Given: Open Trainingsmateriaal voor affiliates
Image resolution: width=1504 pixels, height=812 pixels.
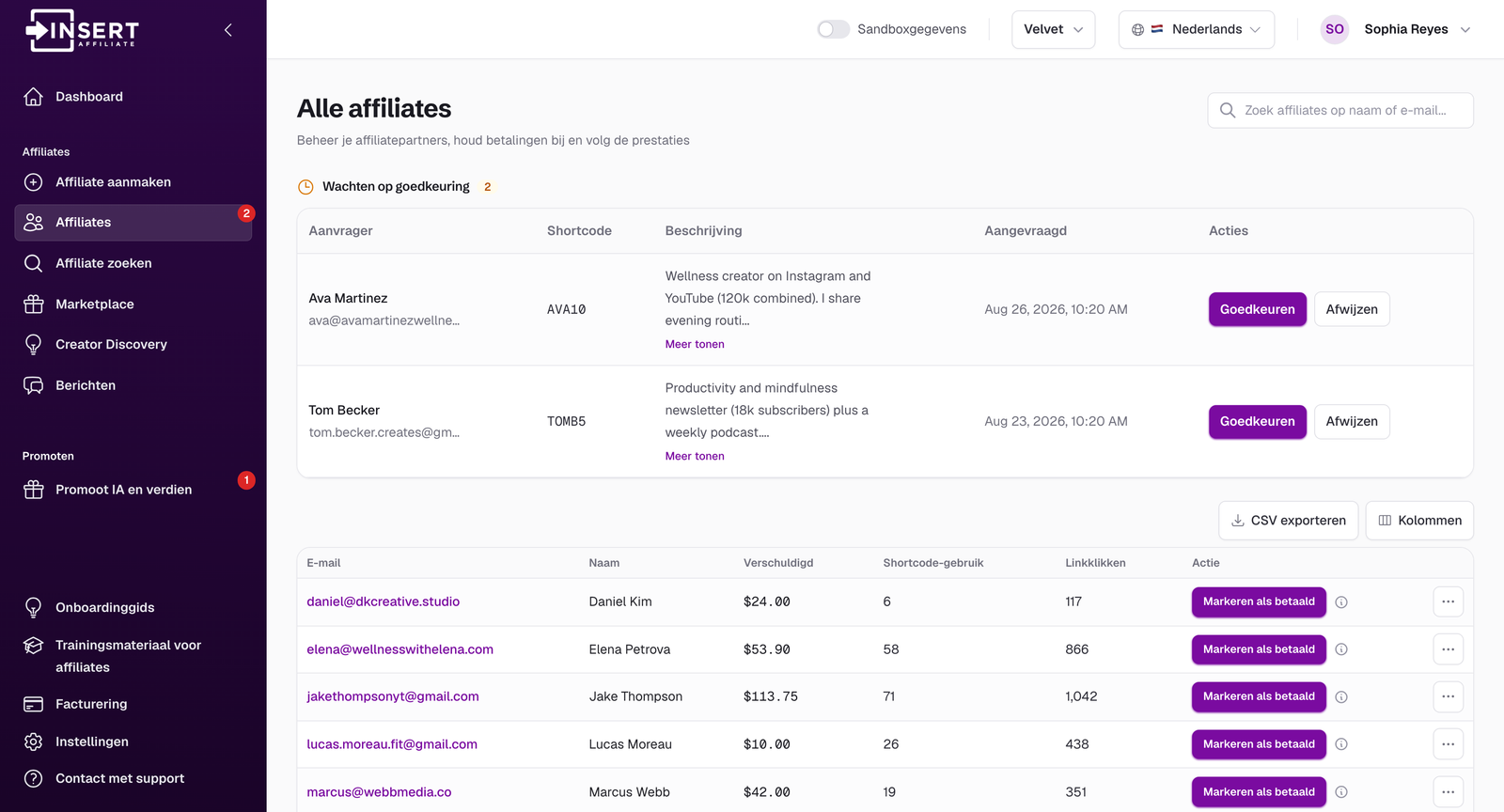Looking at the screenshot, I should click(x=133, y=656).
